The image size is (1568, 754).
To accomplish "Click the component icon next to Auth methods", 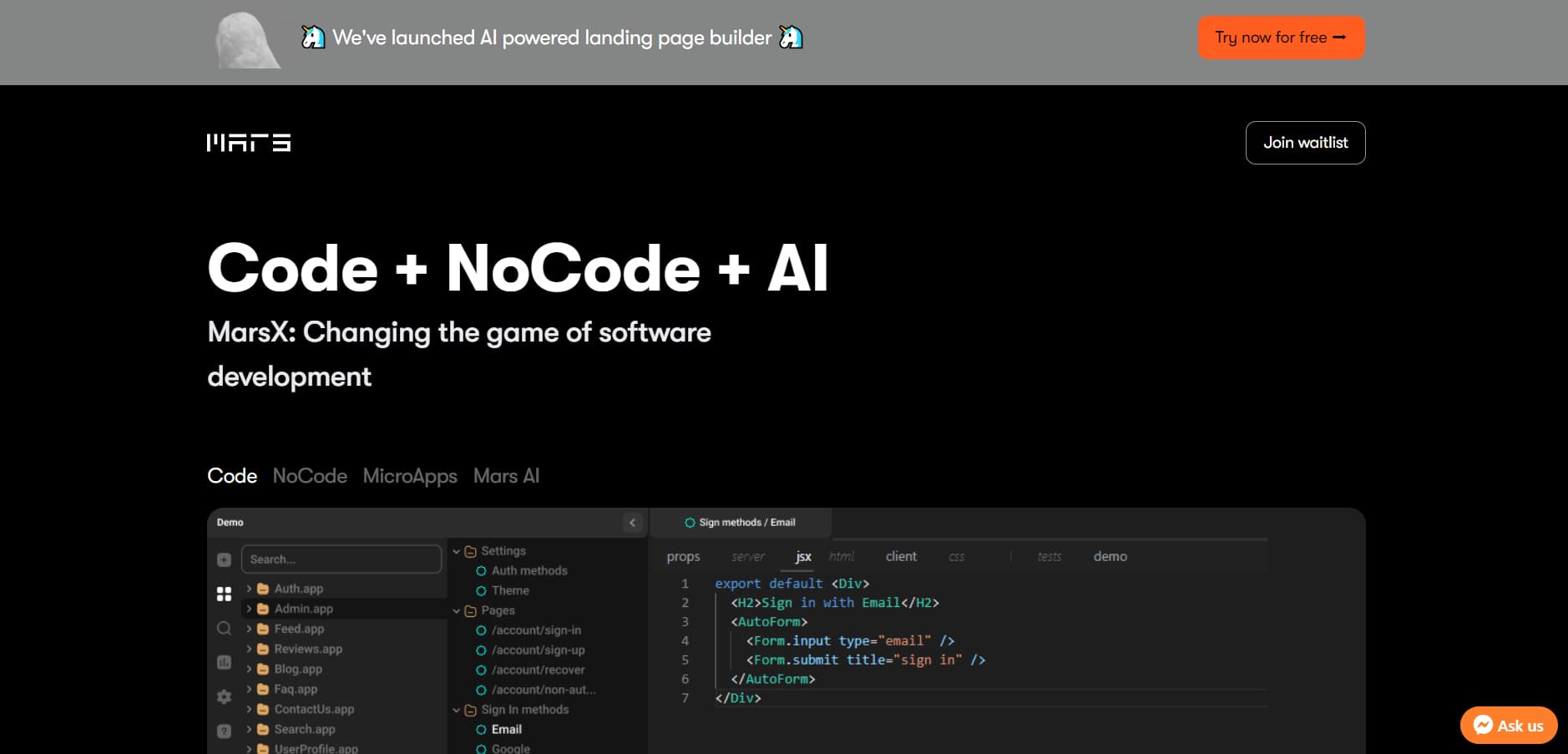I will click(481, 571).
